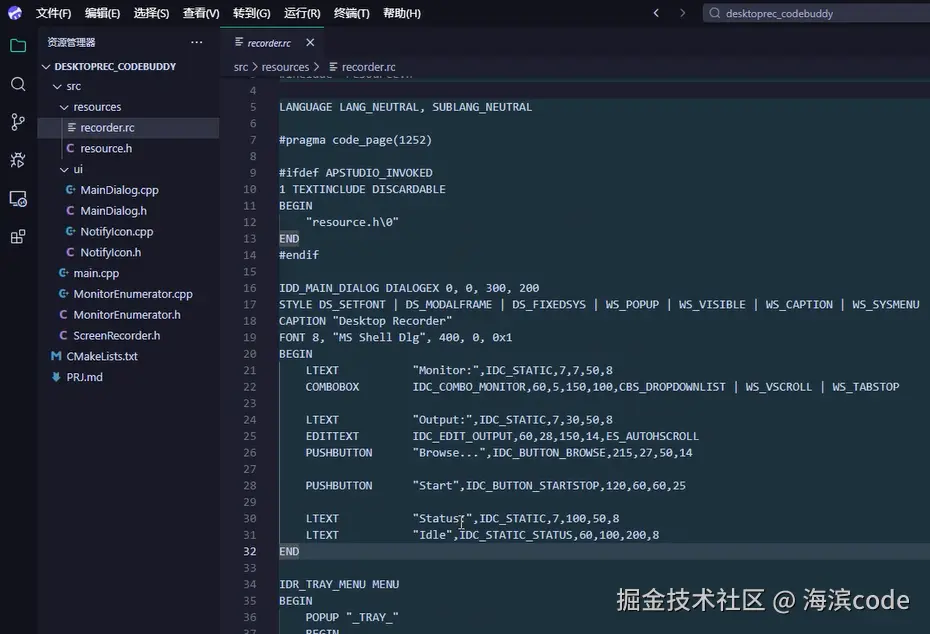Click line number 32 in gutter
The height and width of the screenshot is (634, 930).
[250, 552]
